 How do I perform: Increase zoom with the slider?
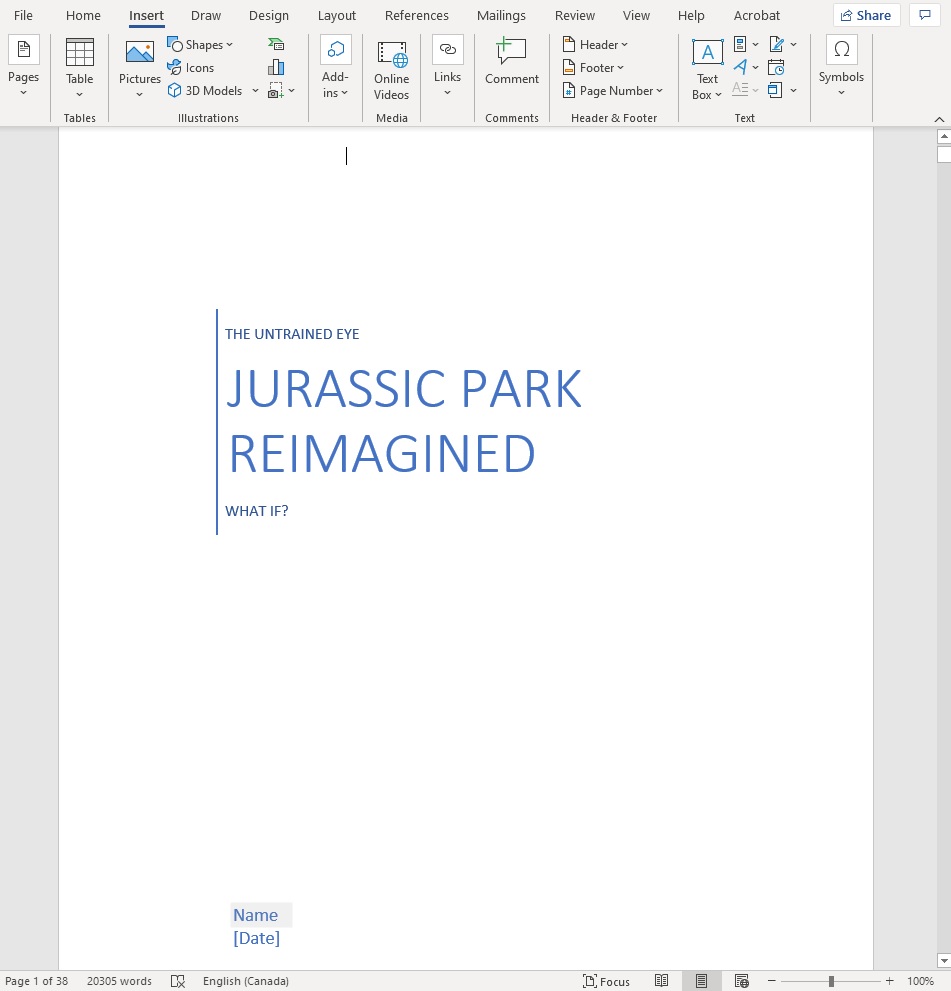(888, 981)
